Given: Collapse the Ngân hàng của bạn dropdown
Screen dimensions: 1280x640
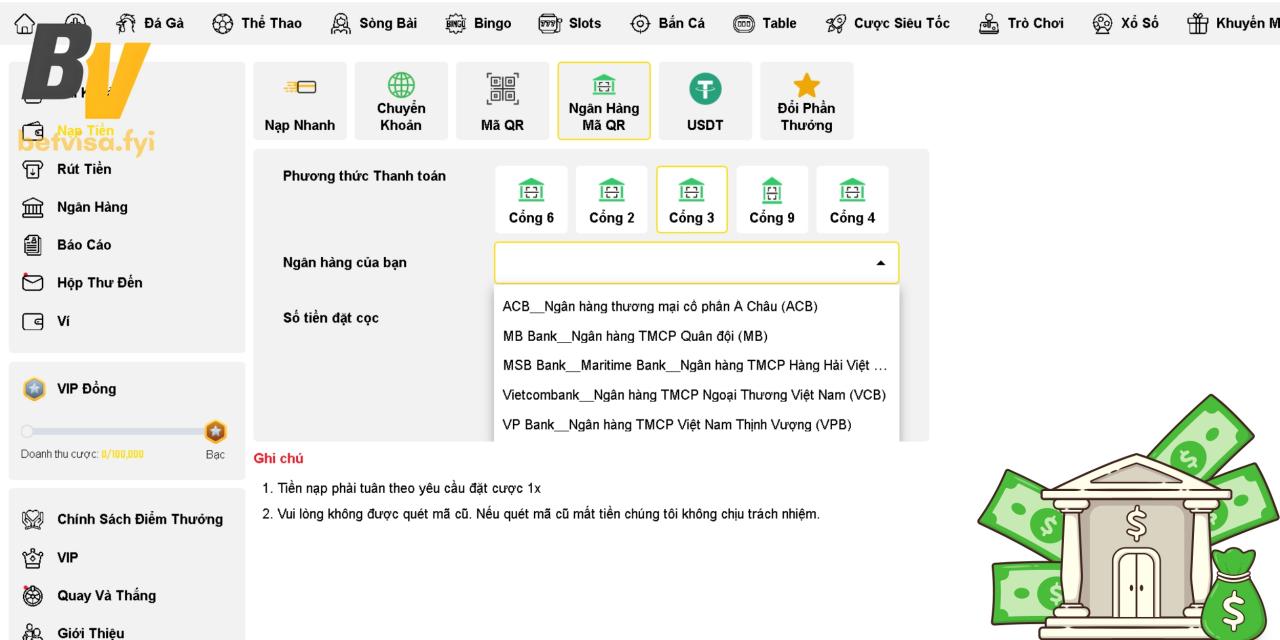Looking at the screenshot, I should click(880, 263).
